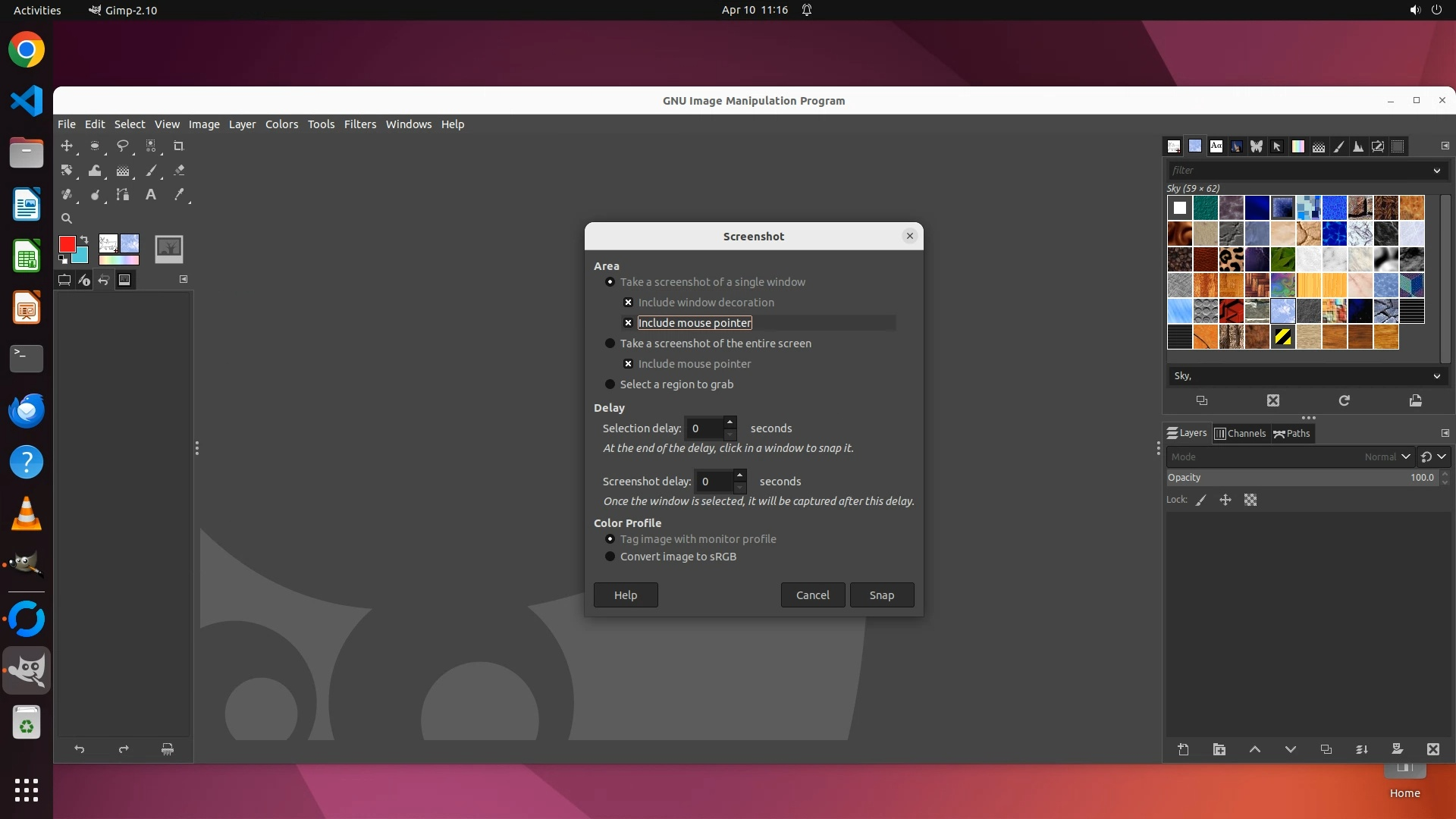Select the Move tool
This screenshot has height=819, width=1456.
[67, 146]
